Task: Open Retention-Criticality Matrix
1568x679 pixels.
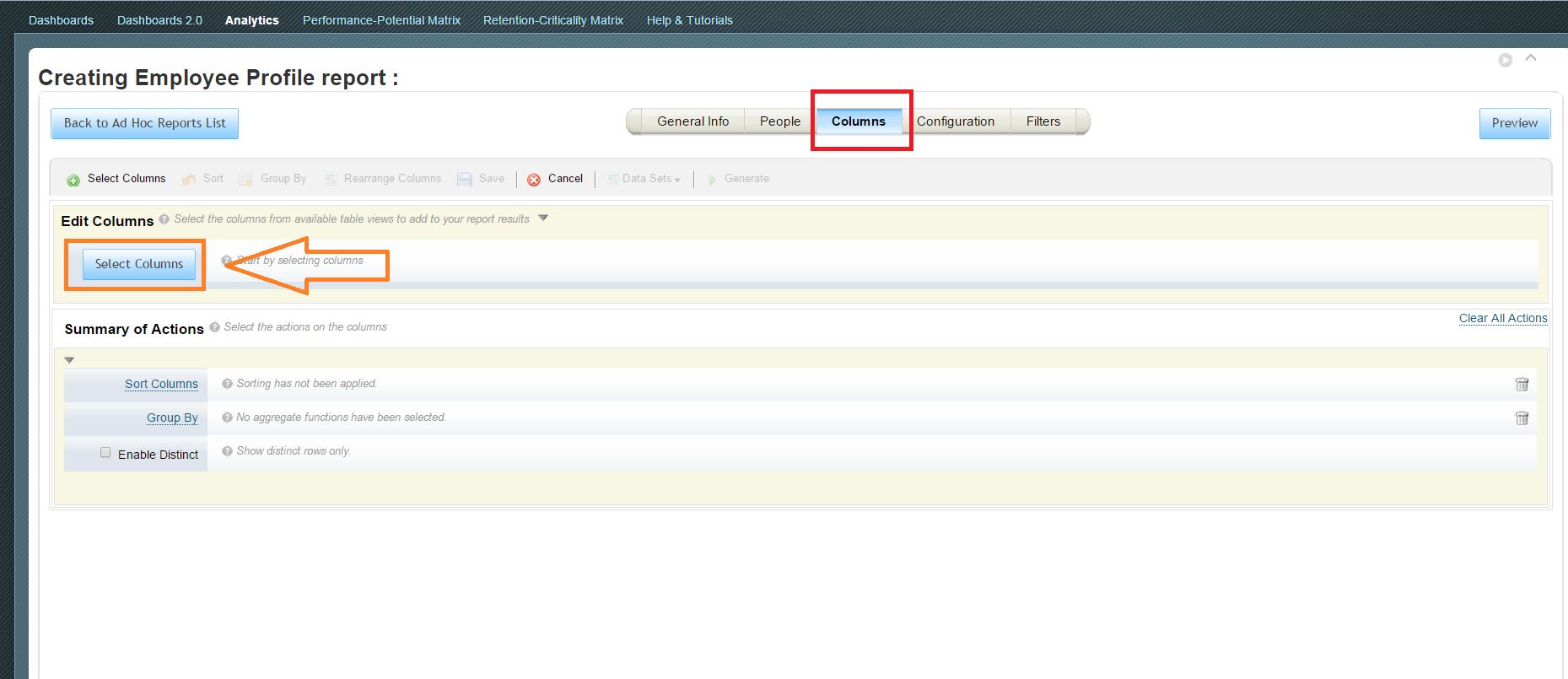Action: [x=553, y=20]
